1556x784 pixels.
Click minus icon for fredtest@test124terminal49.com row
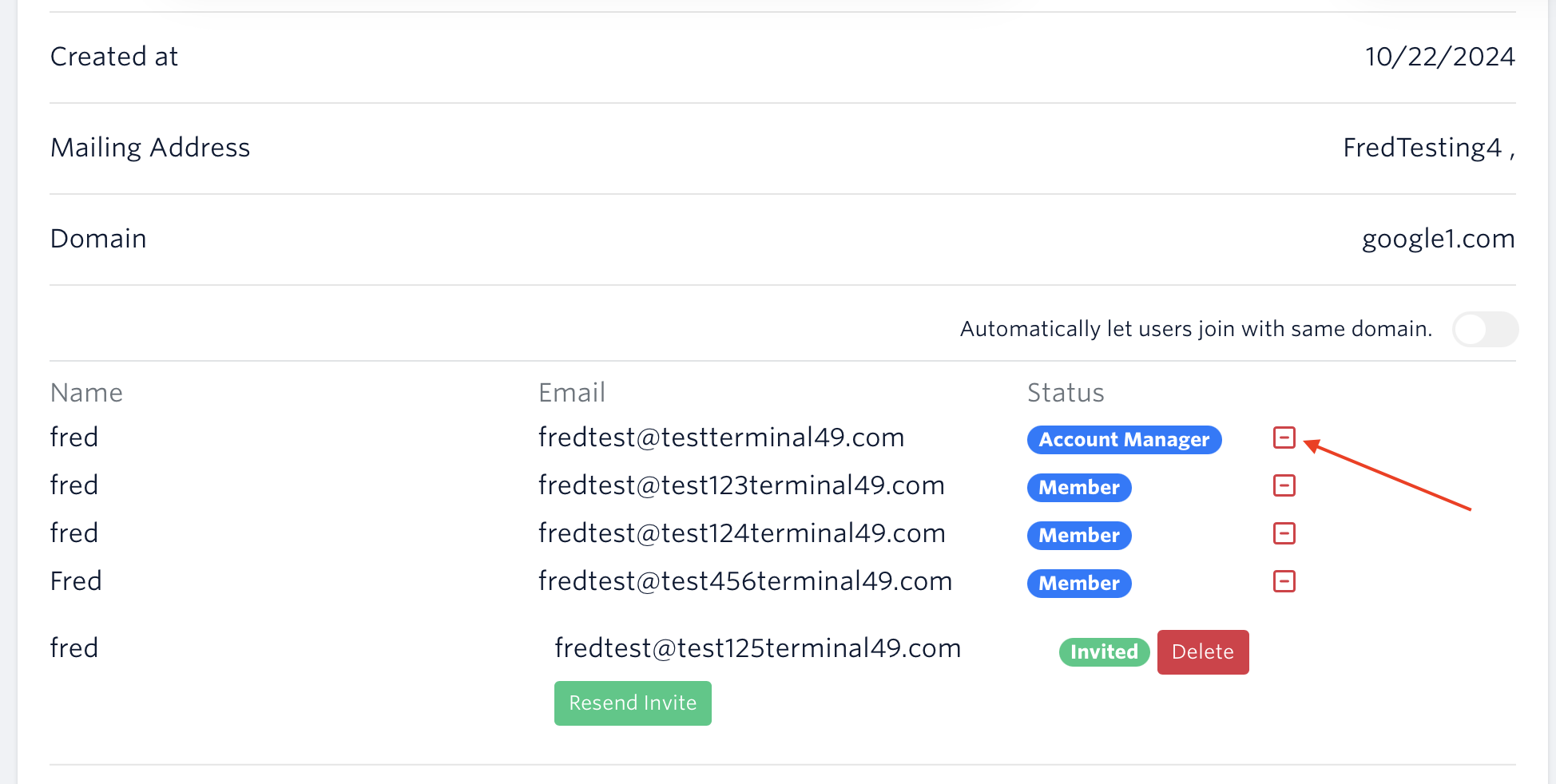tap(1284, 533)
